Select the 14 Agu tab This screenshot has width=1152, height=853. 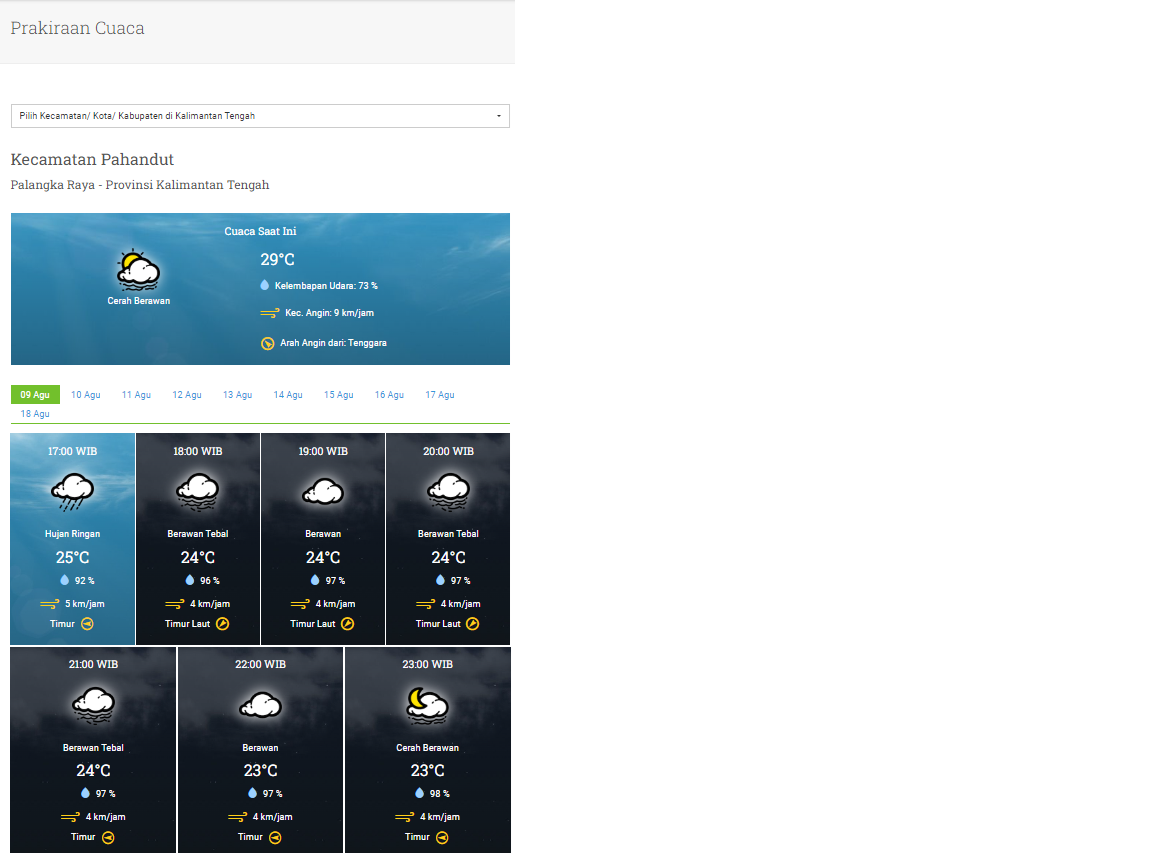pyautogui.click(x=288, y=395)
